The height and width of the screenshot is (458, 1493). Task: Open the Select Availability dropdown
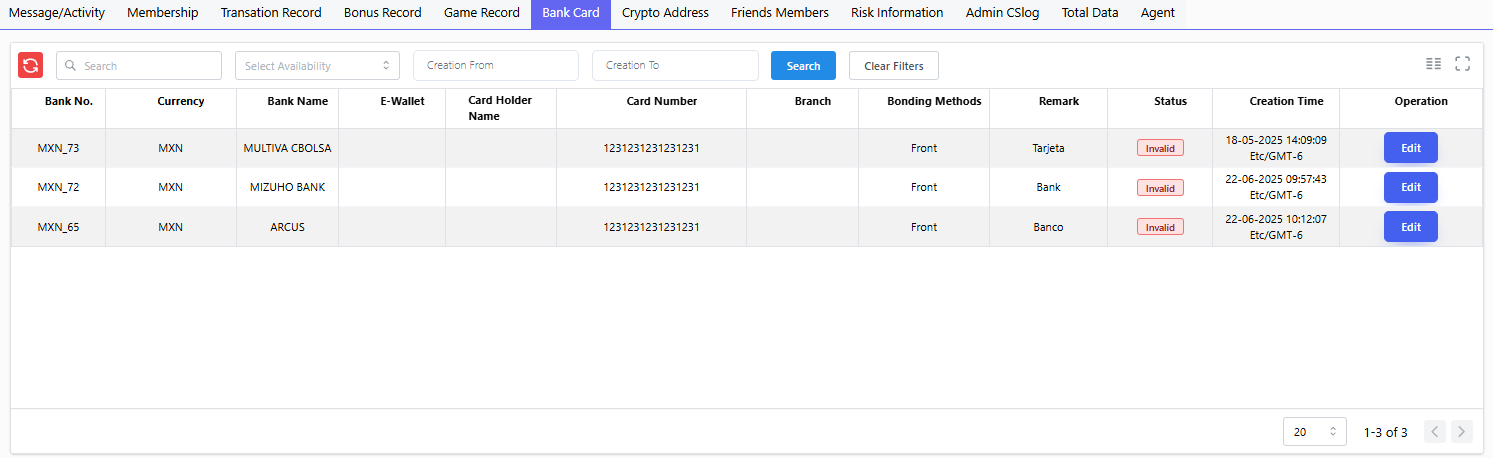click(317, 66)
